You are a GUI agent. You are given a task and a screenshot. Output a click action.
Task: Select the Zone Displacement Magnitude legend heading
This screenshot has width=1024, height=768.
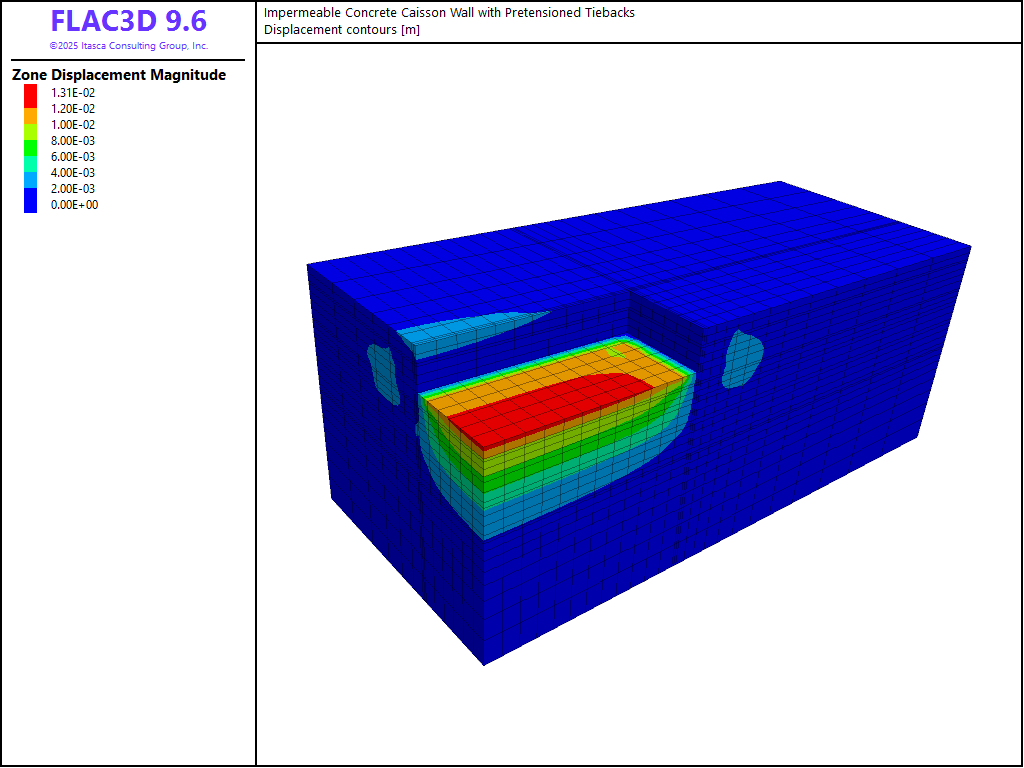pyautogui.click(x=119, y=75)
